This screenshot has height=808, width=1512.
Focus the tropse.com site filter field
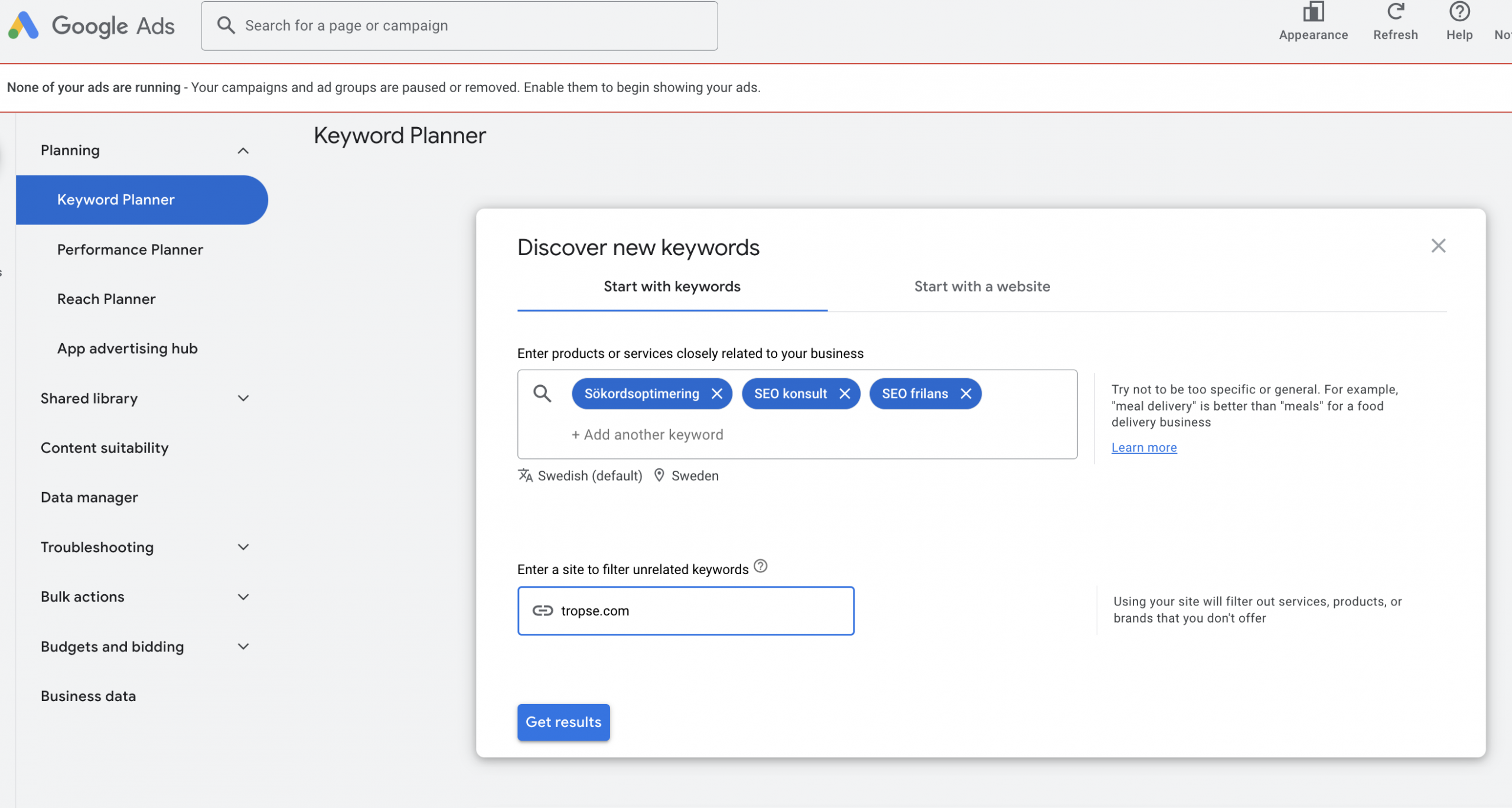pos(686,611)
